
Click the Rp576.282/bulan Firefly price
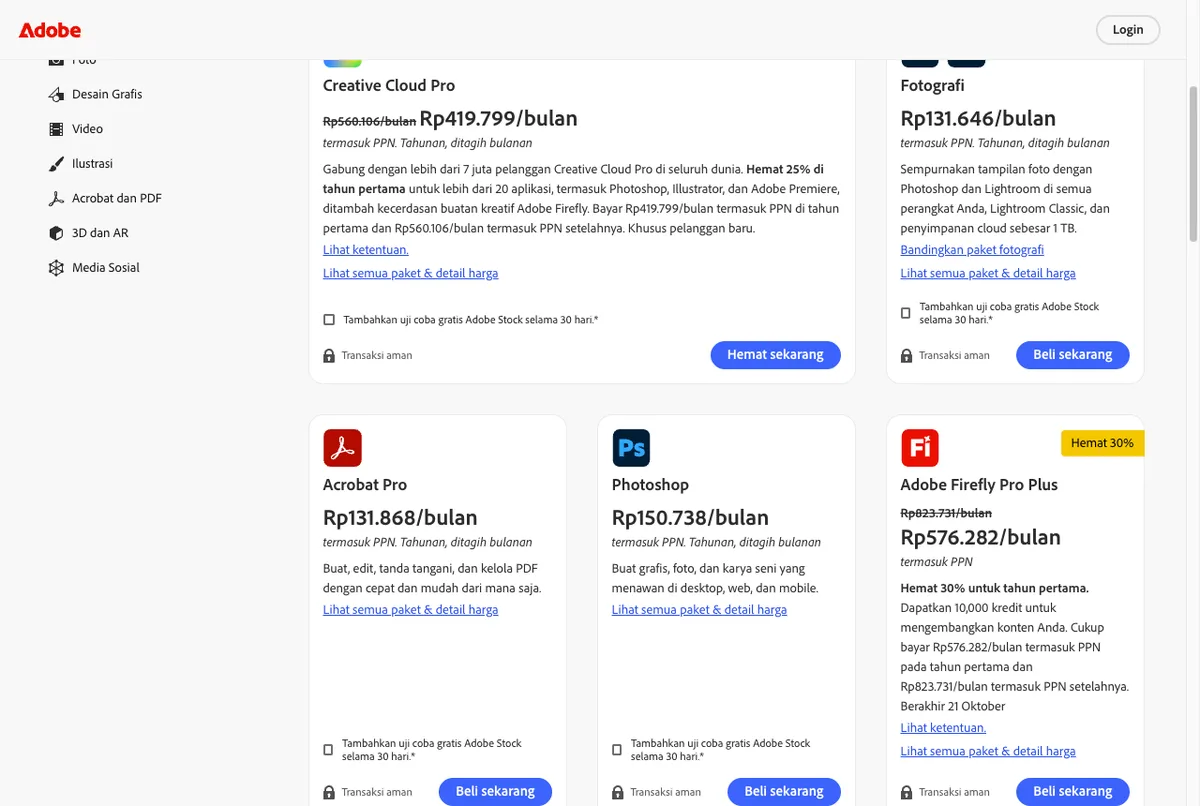coord(980,538)
